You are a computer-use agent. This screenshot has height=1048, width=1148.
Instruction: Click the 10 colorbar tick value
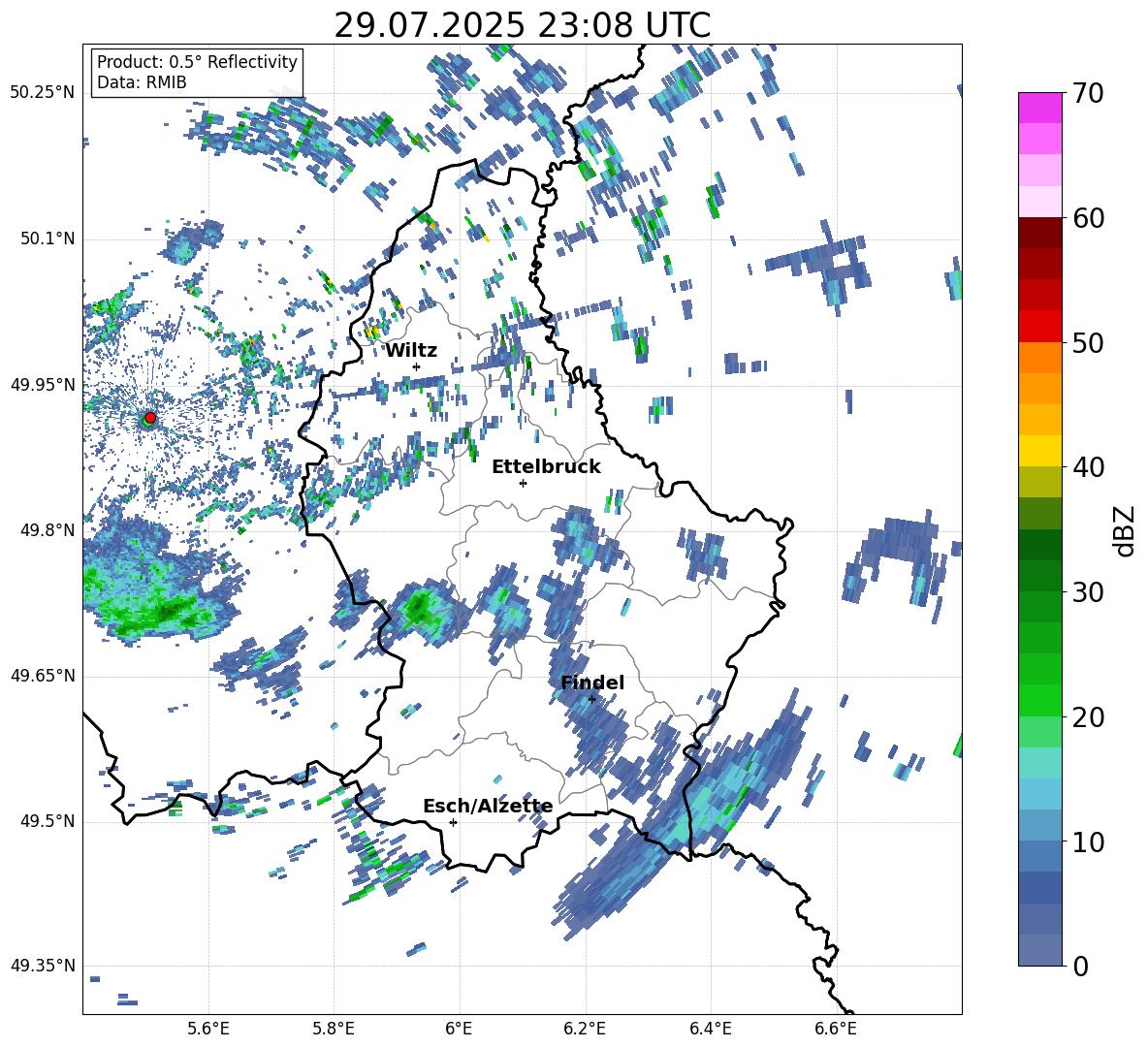tap(1089, 842)
